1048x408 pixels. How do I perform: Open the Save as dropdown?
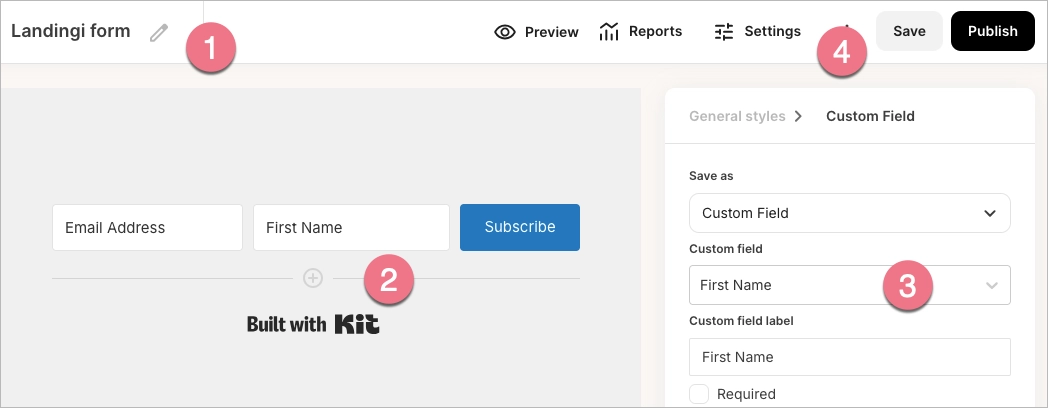[x=849, y=213]
